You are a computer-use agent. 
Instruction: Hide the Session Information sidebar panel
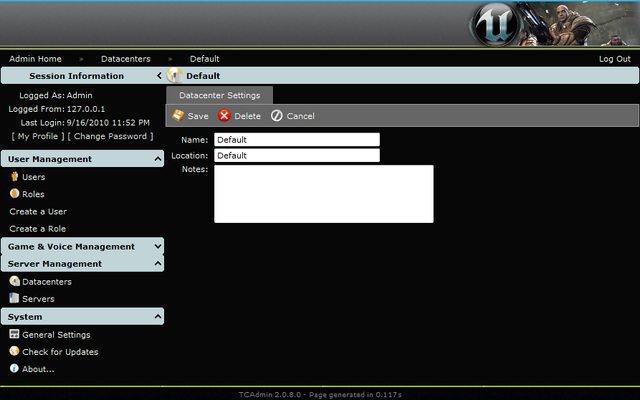click(x=159, y=76)
